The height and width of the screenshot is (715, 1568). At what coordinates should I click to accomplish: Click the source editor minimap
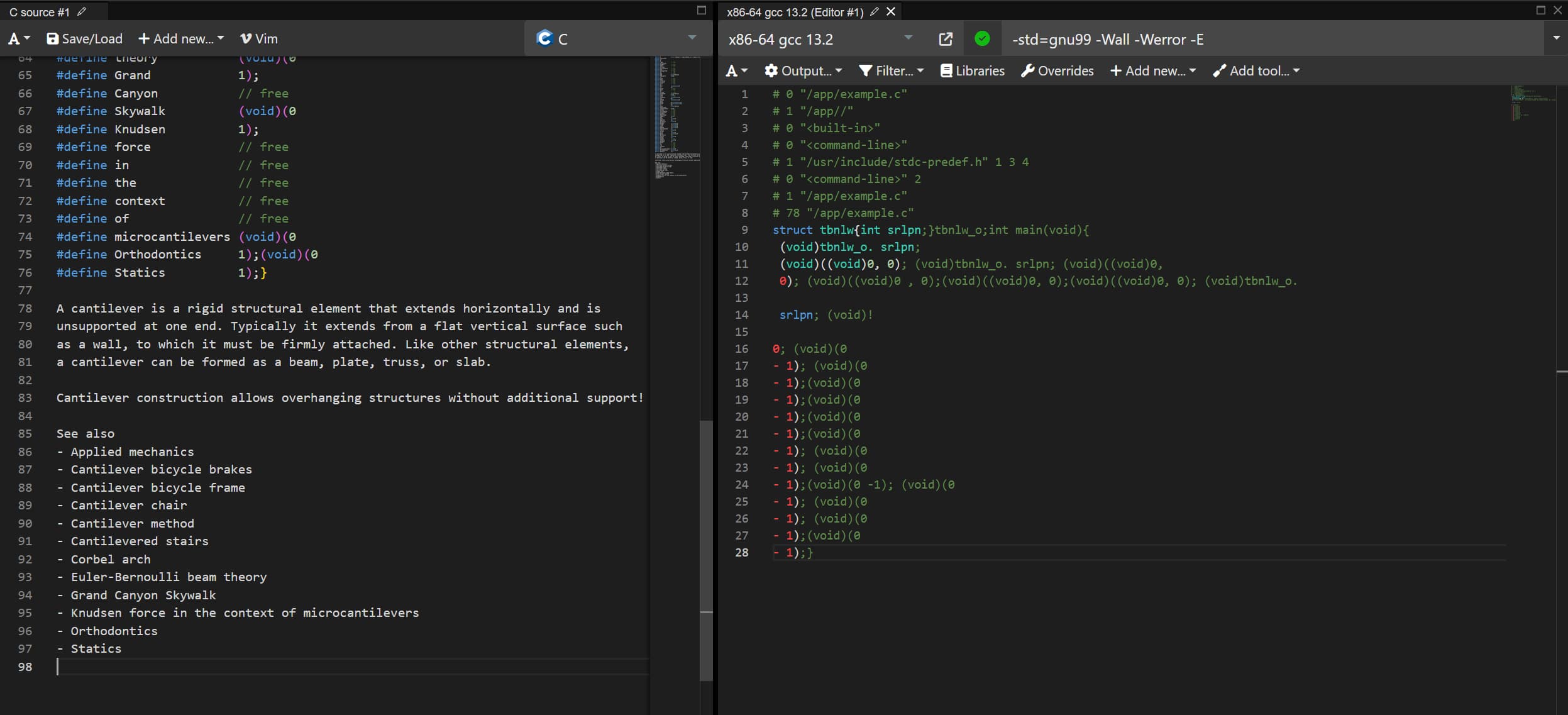[x=676, y=116]
